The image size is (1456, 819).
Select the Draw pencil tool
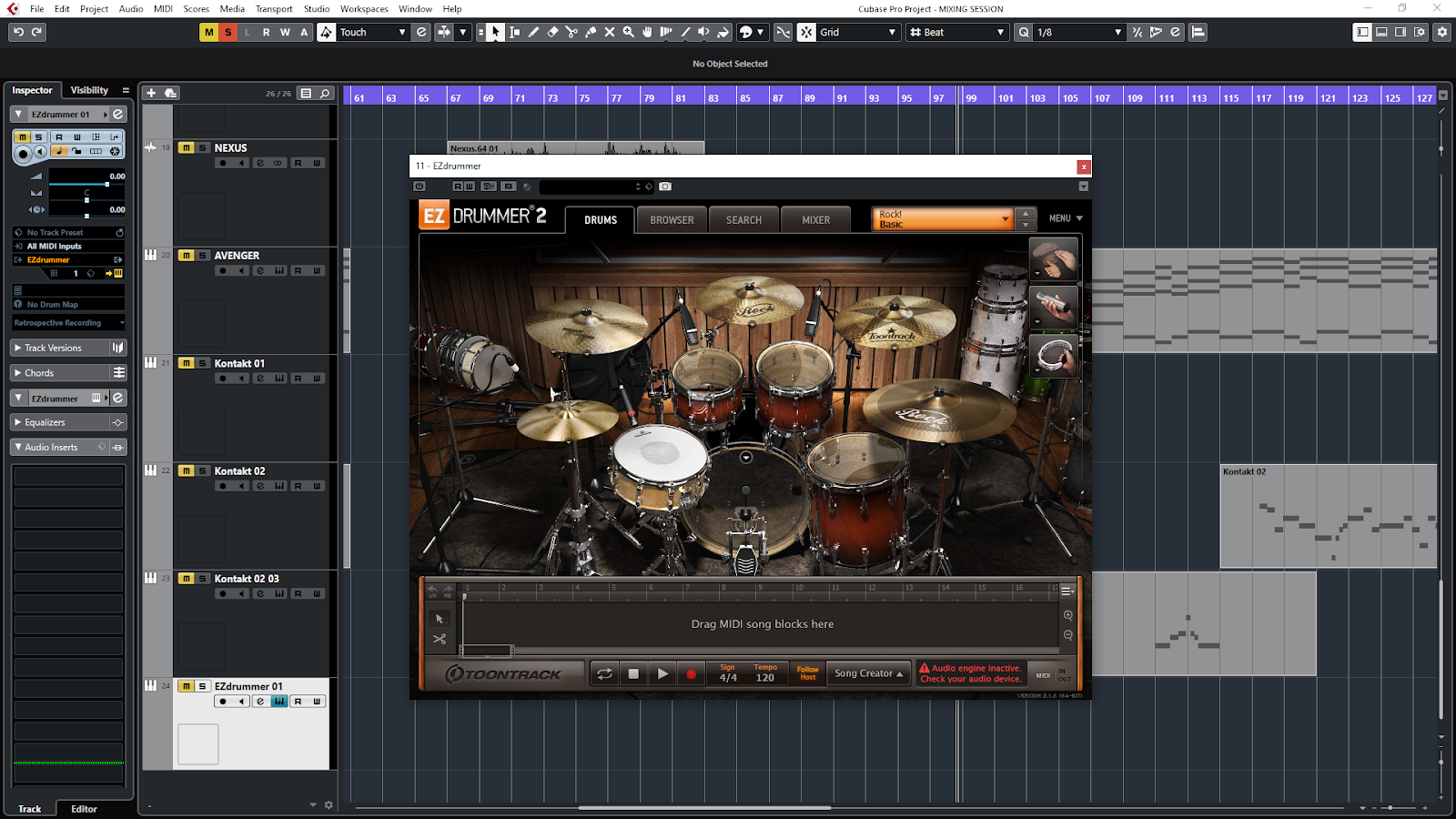coord(533,32)
